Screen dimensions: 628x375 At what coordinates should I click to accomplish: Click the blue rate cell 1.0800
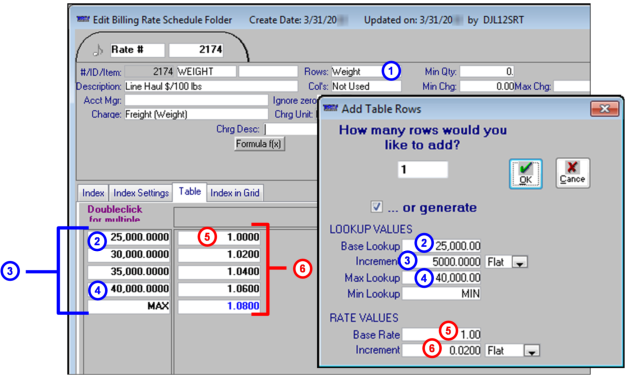pyautogui.click(x=219, y=306)
